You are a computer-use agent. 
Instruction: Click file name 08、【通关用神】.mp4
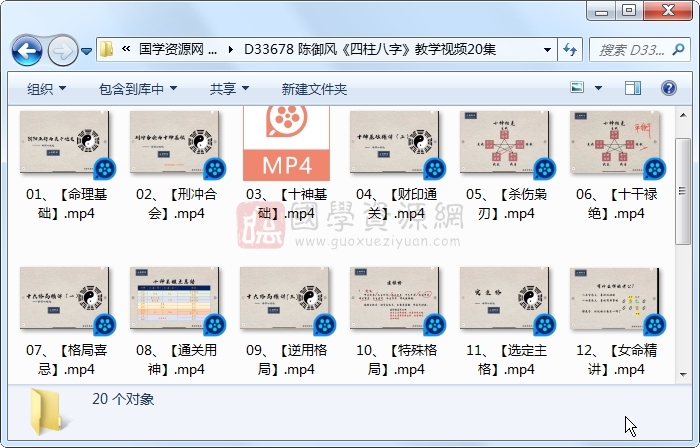tap(176, 360)
